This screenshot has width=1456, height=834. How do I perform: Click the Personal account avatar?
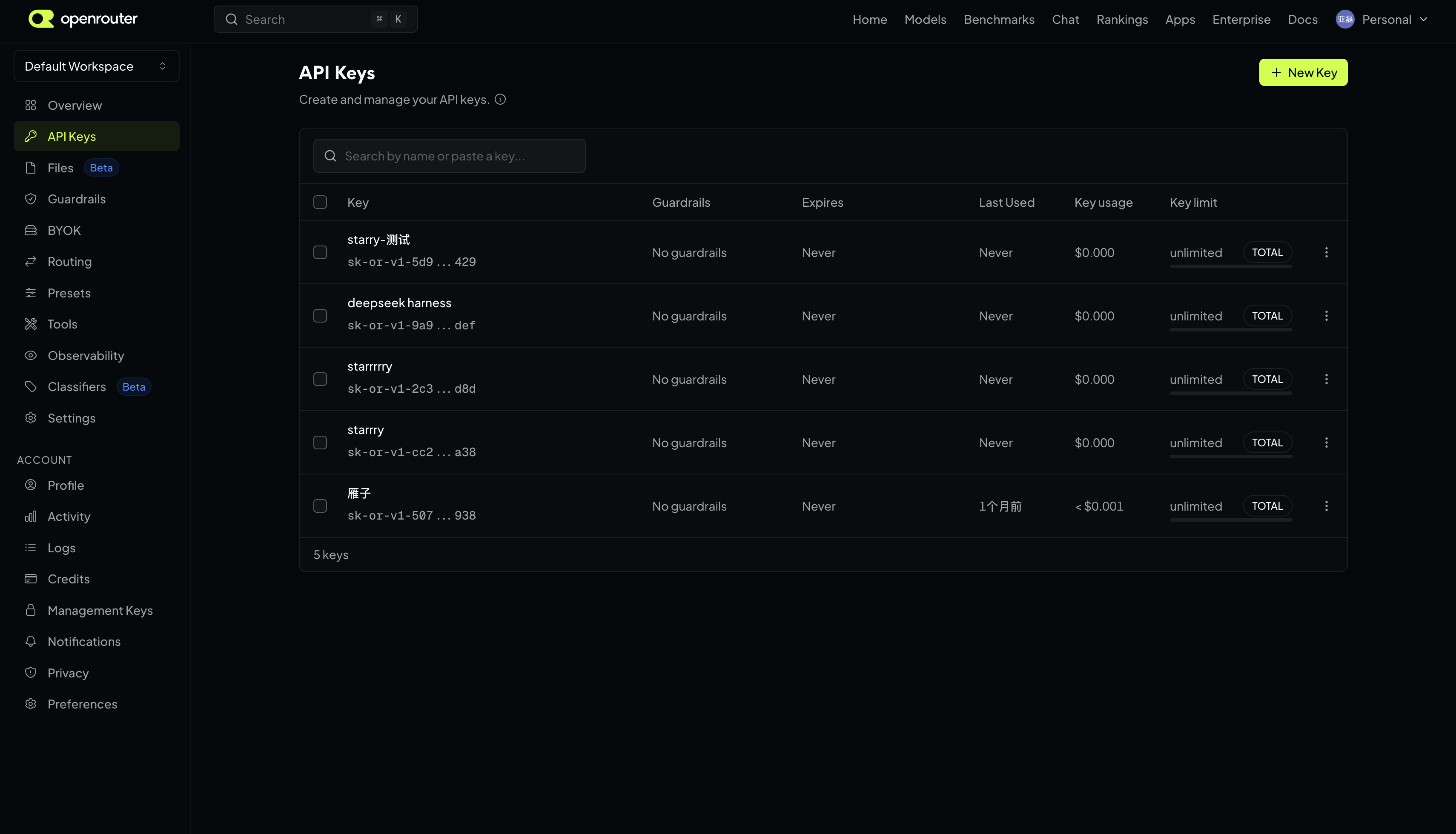[x=1345, y=20]
